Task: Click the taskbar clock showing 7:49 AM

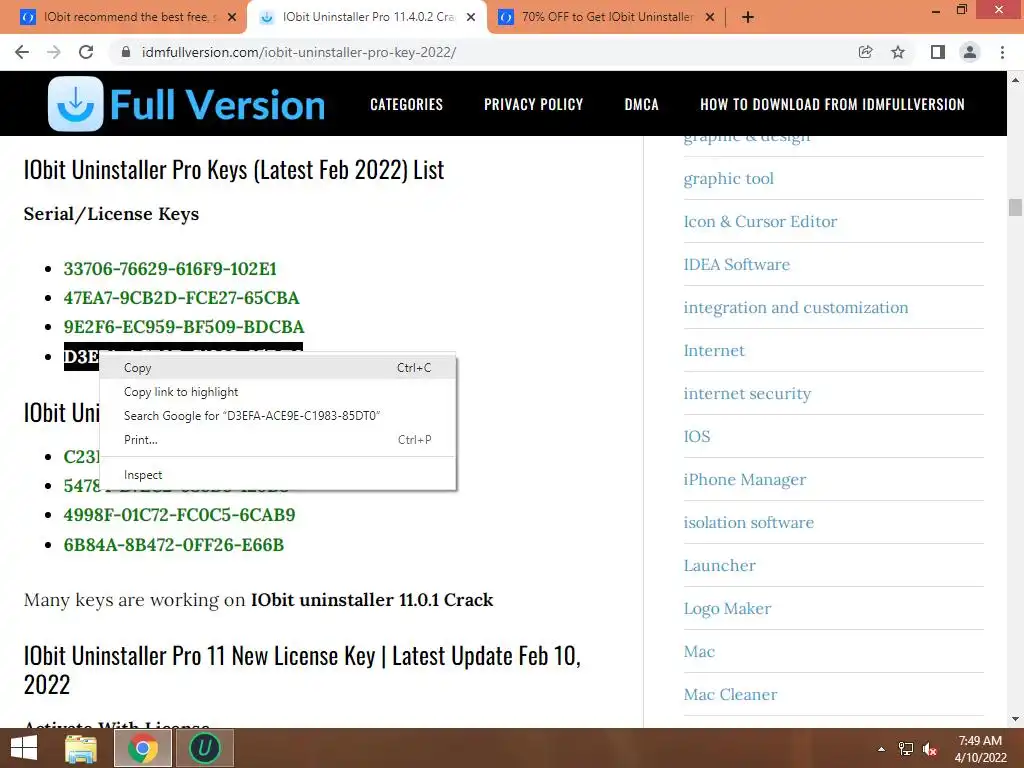Action: 980,748
